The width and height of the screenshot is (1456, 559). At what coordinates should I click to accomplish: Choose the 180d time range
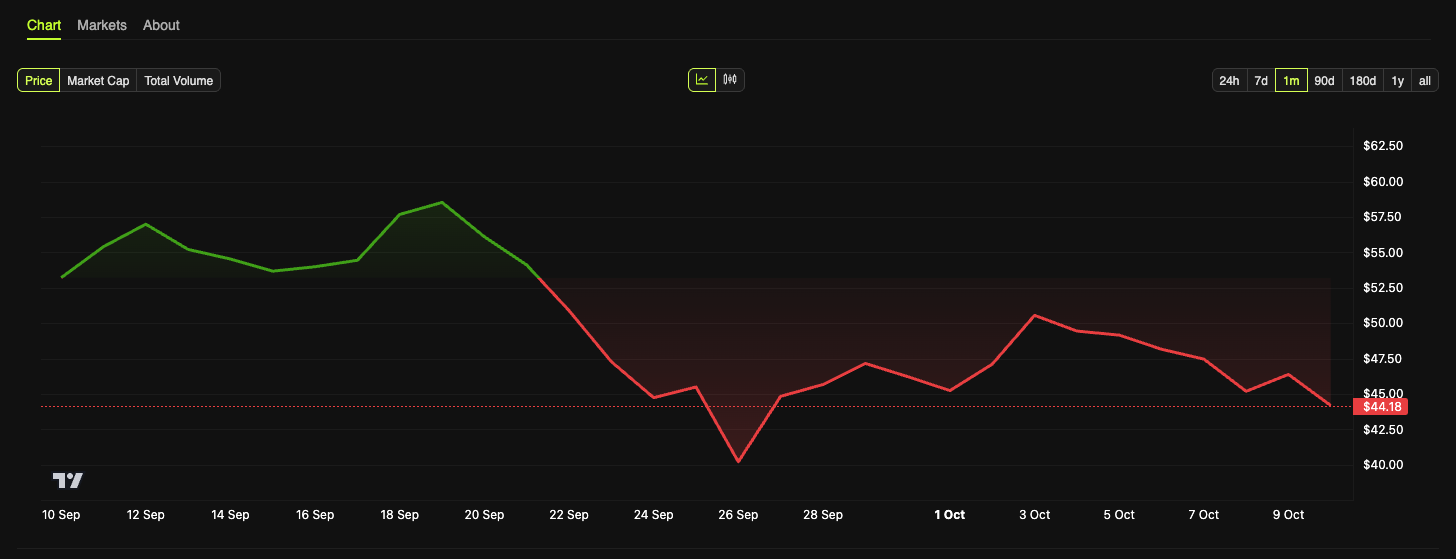coord(1362,81)
